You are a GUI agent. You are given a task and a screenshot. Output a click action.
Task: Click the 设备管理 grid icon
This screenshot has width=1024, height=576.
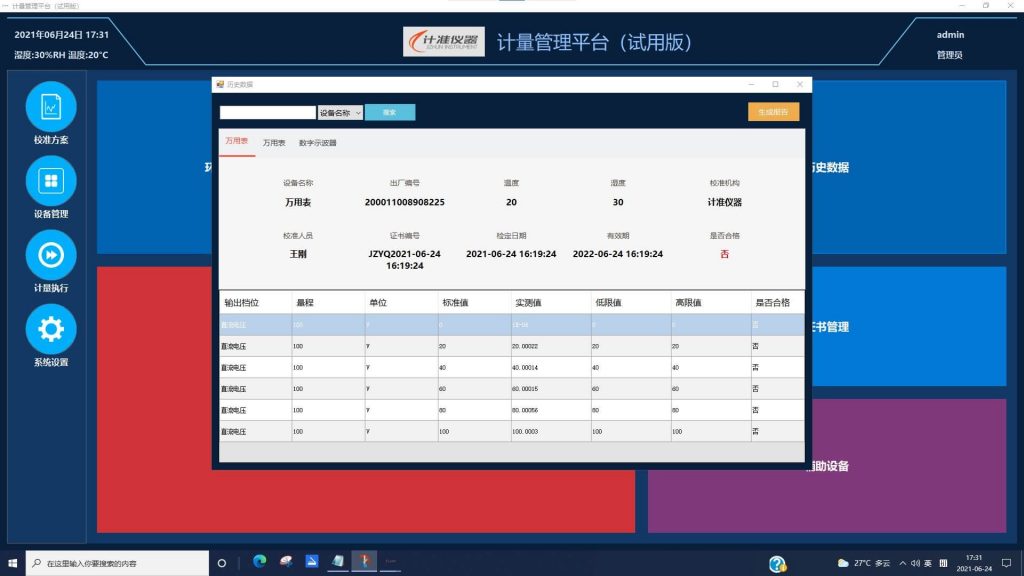pyautogui.click(x=51, y=181)
